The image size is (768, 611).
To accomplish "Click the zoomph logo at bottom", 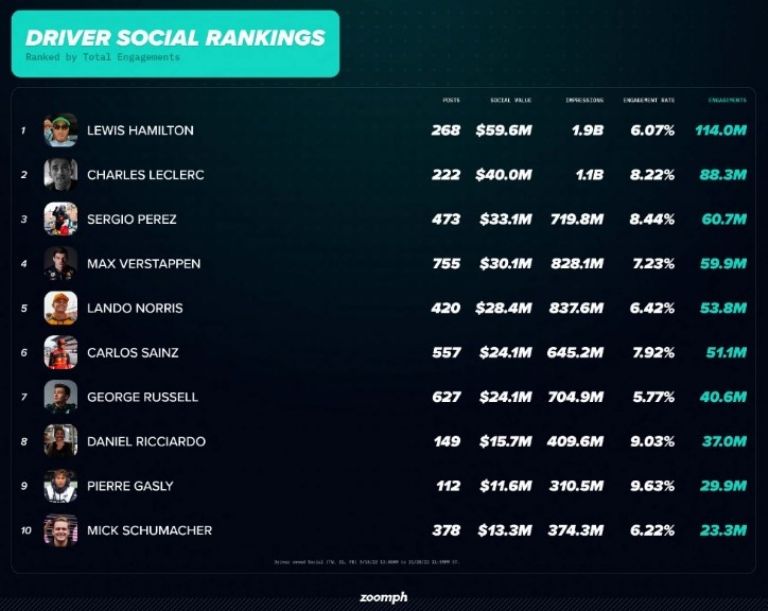I will pos(384,597).
